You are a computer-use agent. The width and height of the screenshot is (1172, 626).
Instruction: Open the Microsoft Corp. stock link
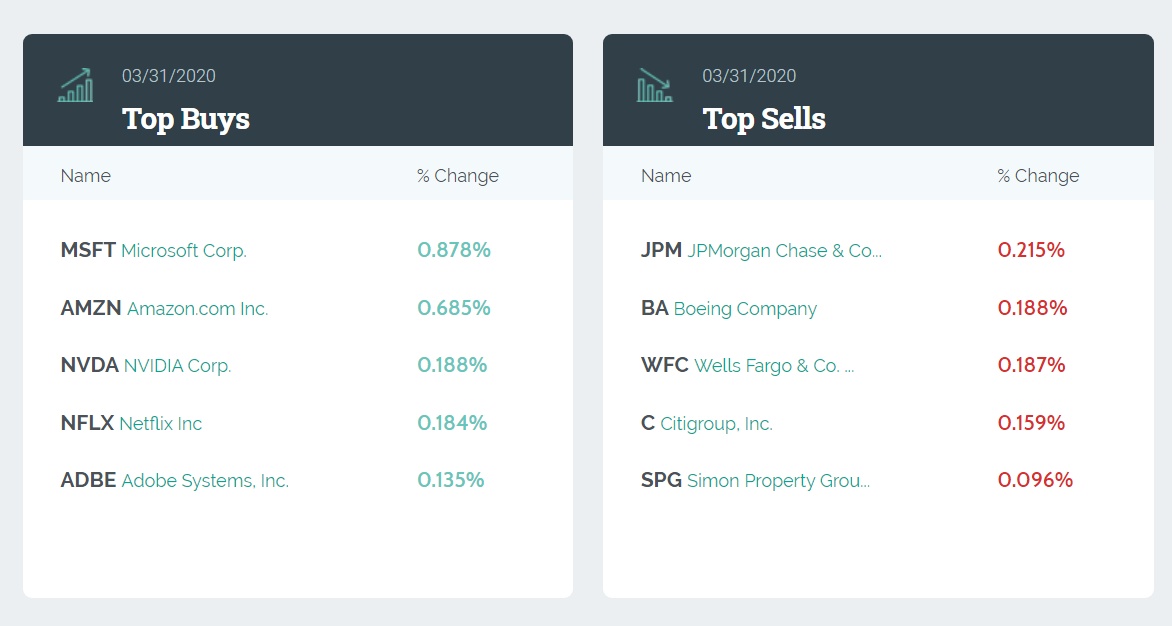[183, 251]
